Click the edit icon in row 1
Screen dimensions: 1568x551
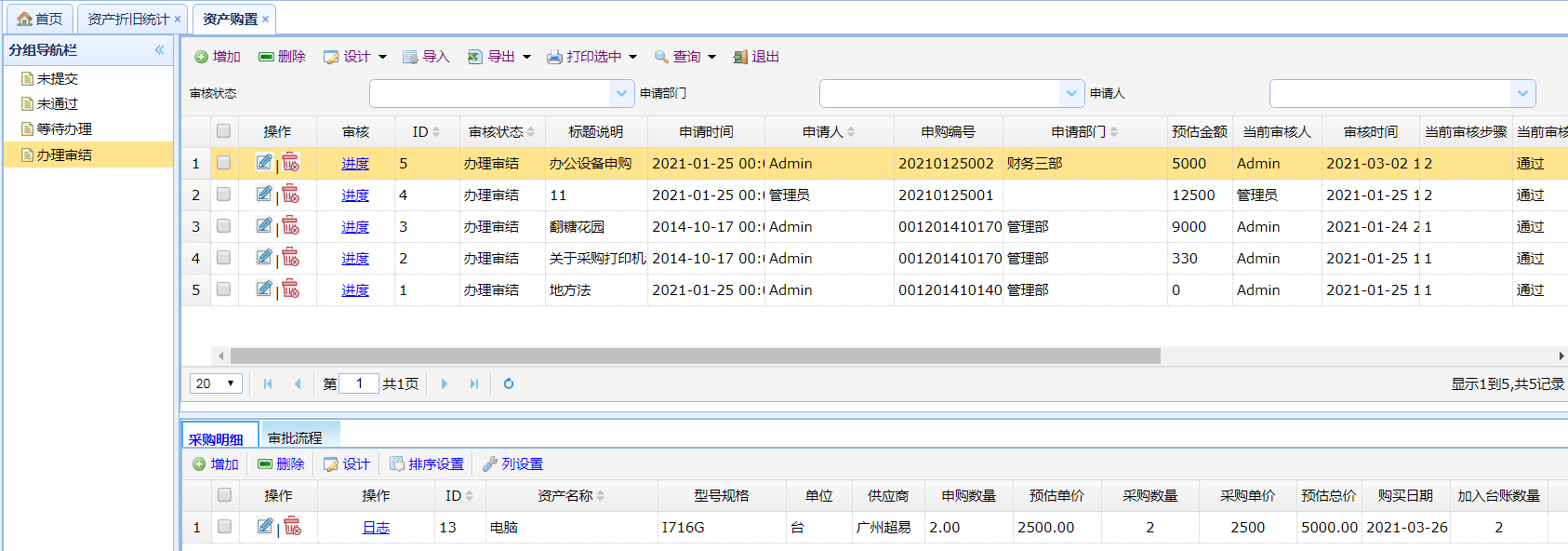[x=264, y=163]
